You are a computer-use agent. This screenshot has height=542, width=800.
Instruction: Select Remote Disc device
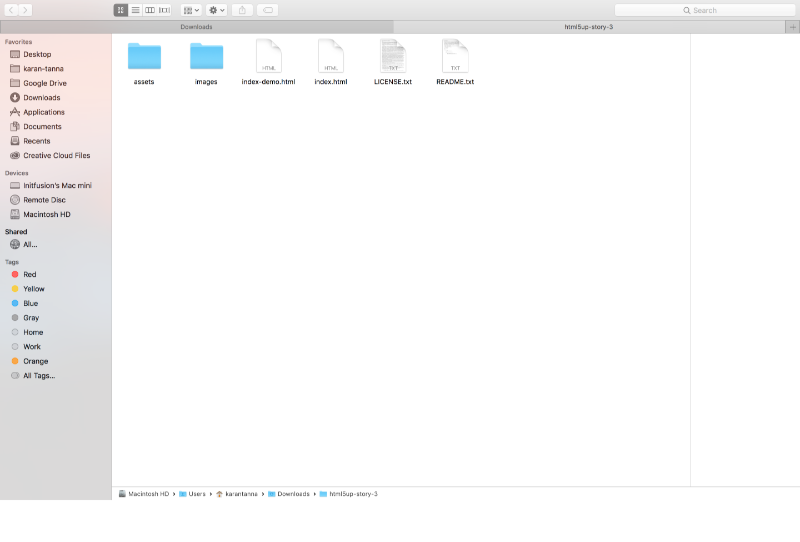(x=56, y=200)
